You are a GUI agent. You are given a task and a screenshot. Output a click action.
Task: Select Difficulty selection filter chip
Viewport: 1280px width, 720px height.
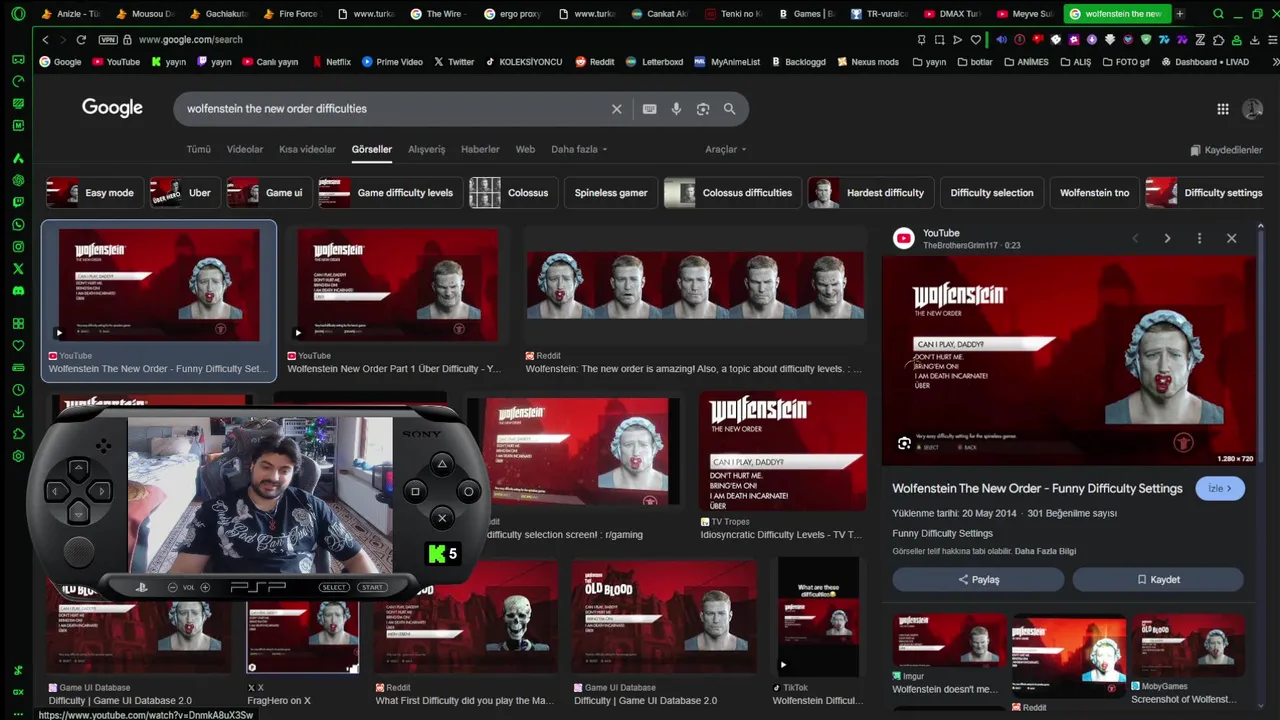pyautogui.click(x=992, y=193)
